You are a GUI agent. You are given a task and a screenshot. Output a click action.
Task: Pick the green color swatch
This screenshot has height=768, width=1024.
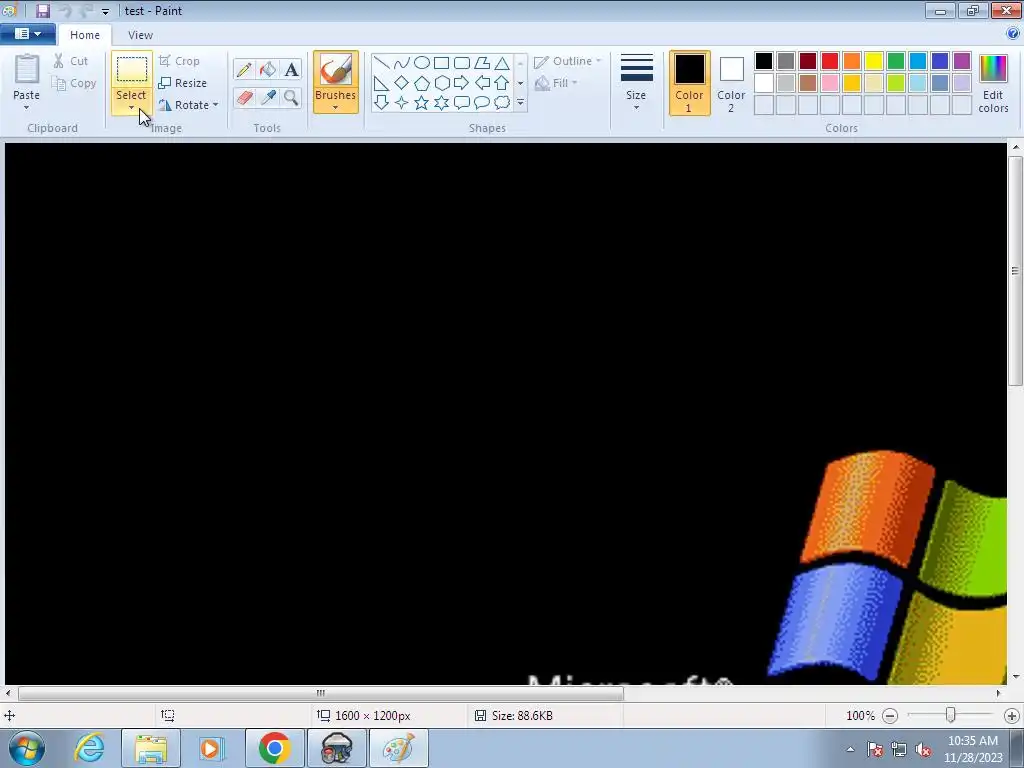(x=896, y=61)
